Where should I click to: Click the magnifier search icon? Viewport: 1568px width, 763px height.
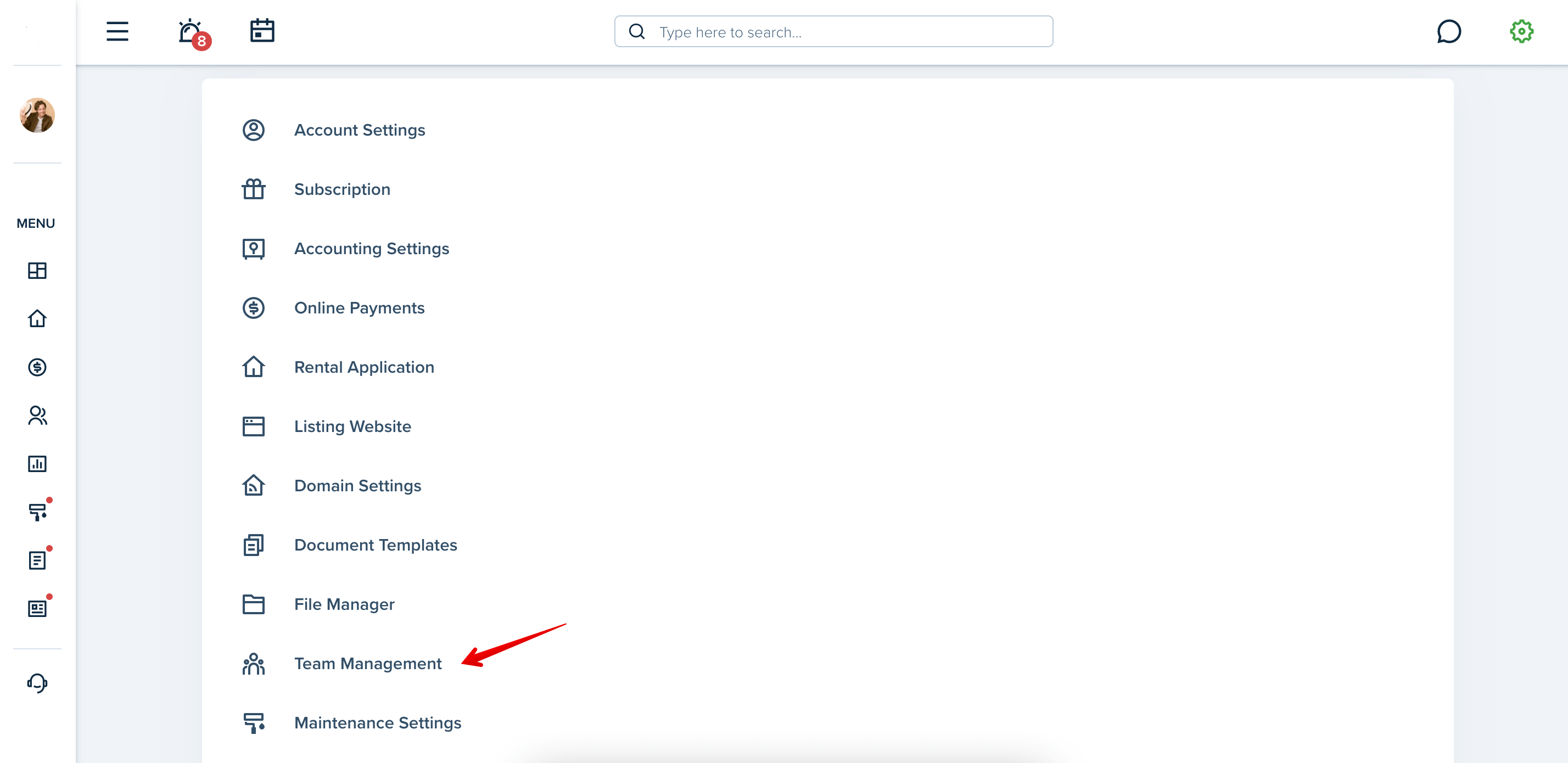(x=637, y=32)
